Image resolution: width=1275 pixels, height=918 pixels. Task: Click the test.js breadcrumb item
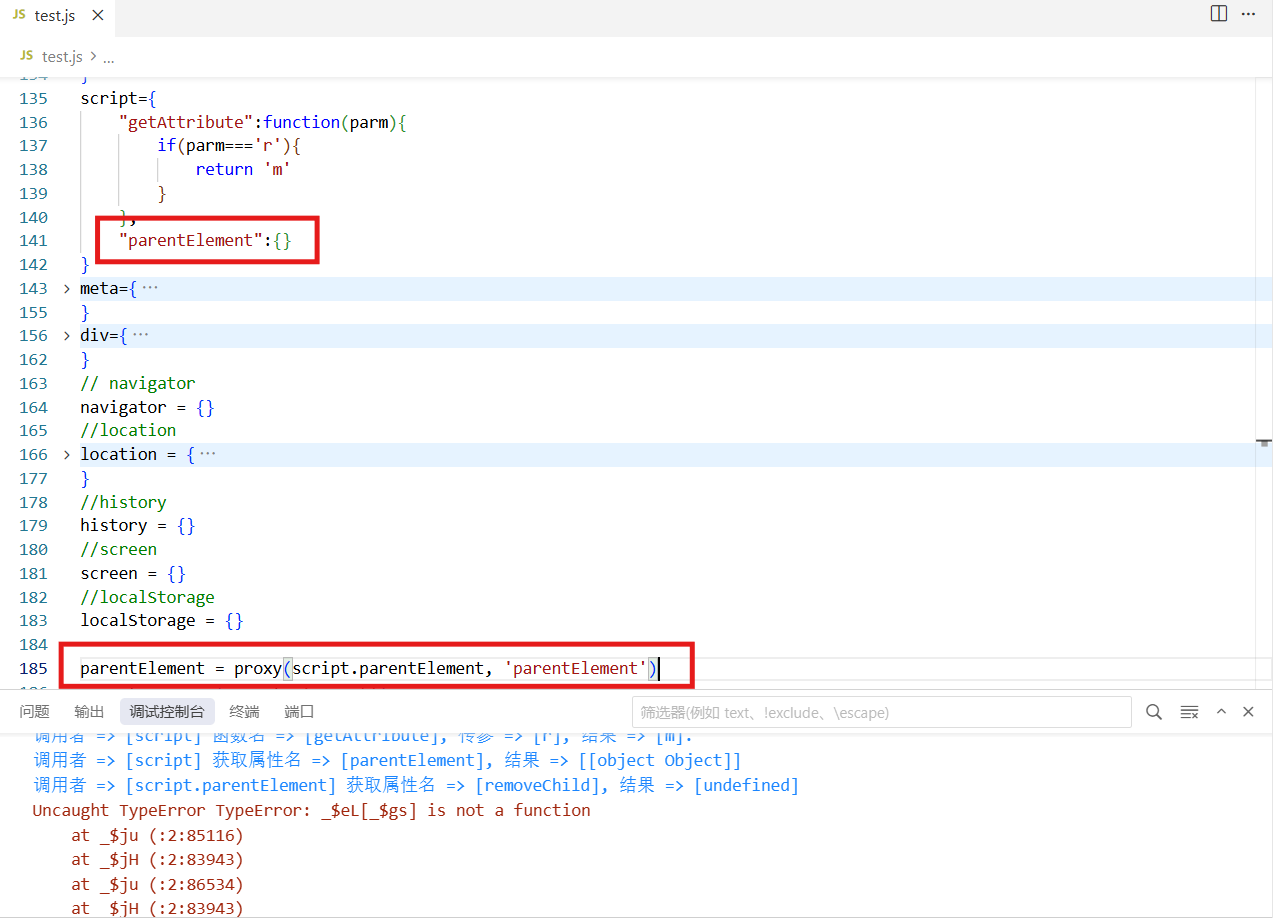(61, 57)
